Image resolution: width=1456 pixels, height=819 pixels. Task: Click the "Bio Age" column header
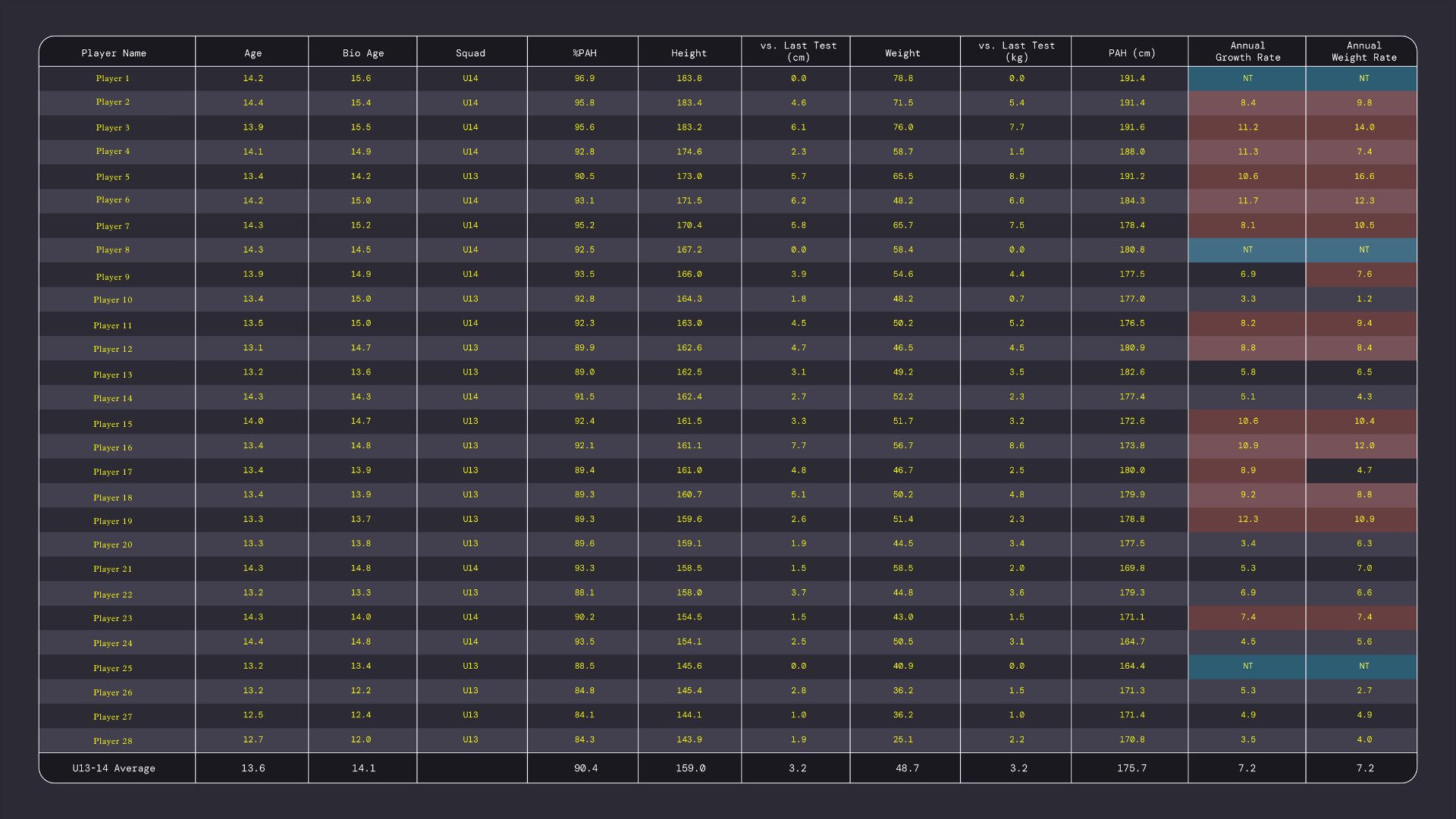click(x=363, y=53)
